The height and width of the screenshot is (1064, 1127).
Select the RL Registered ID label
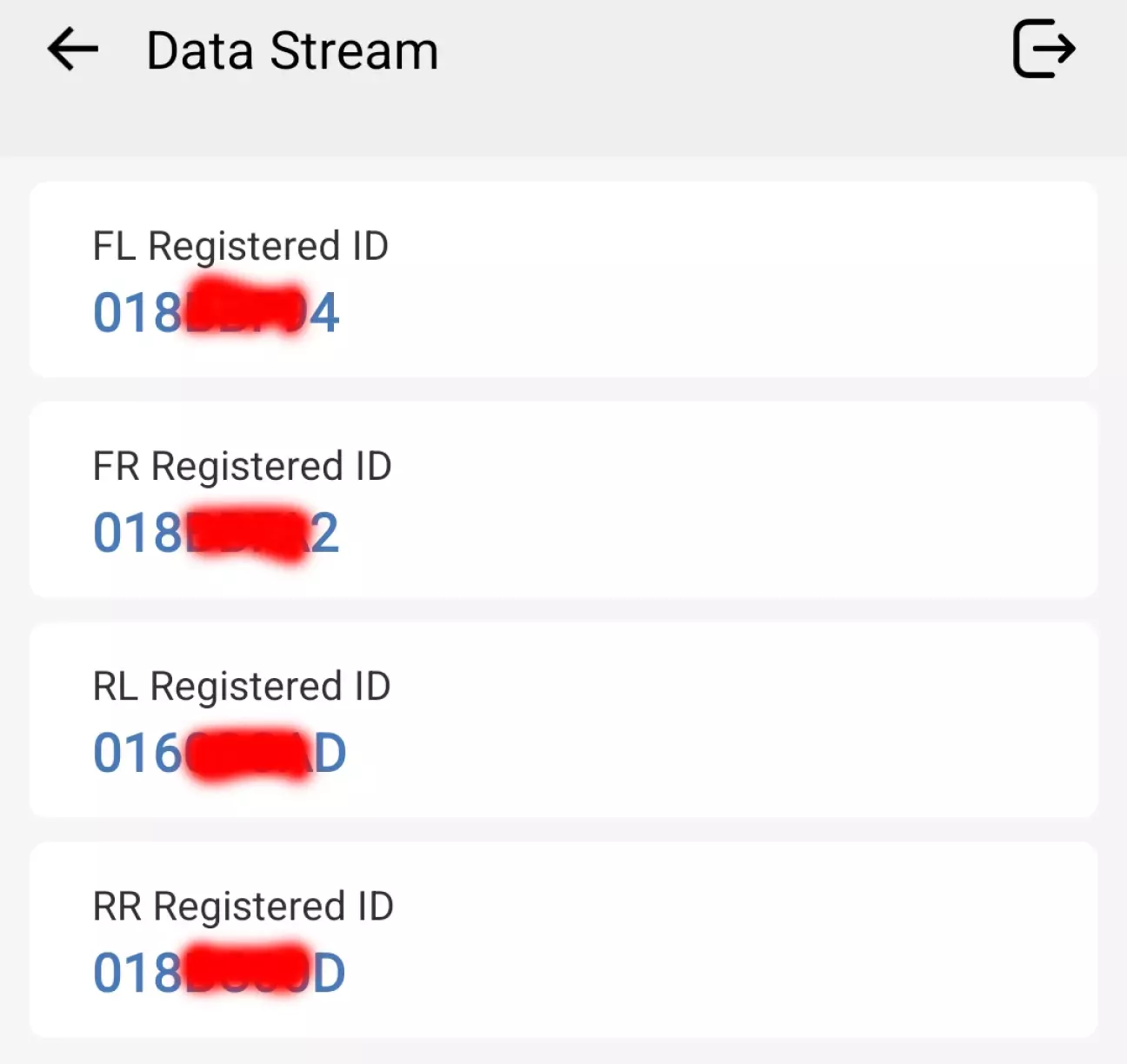pyautogui.click(x=241, y=686)
